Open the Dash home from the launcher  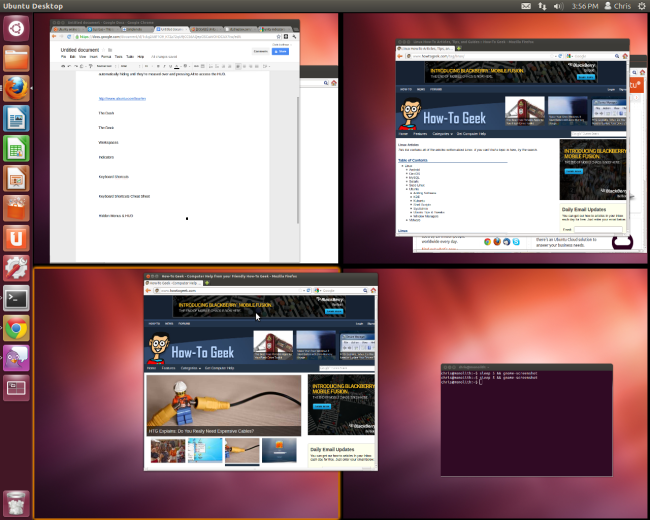click(16, 29)
